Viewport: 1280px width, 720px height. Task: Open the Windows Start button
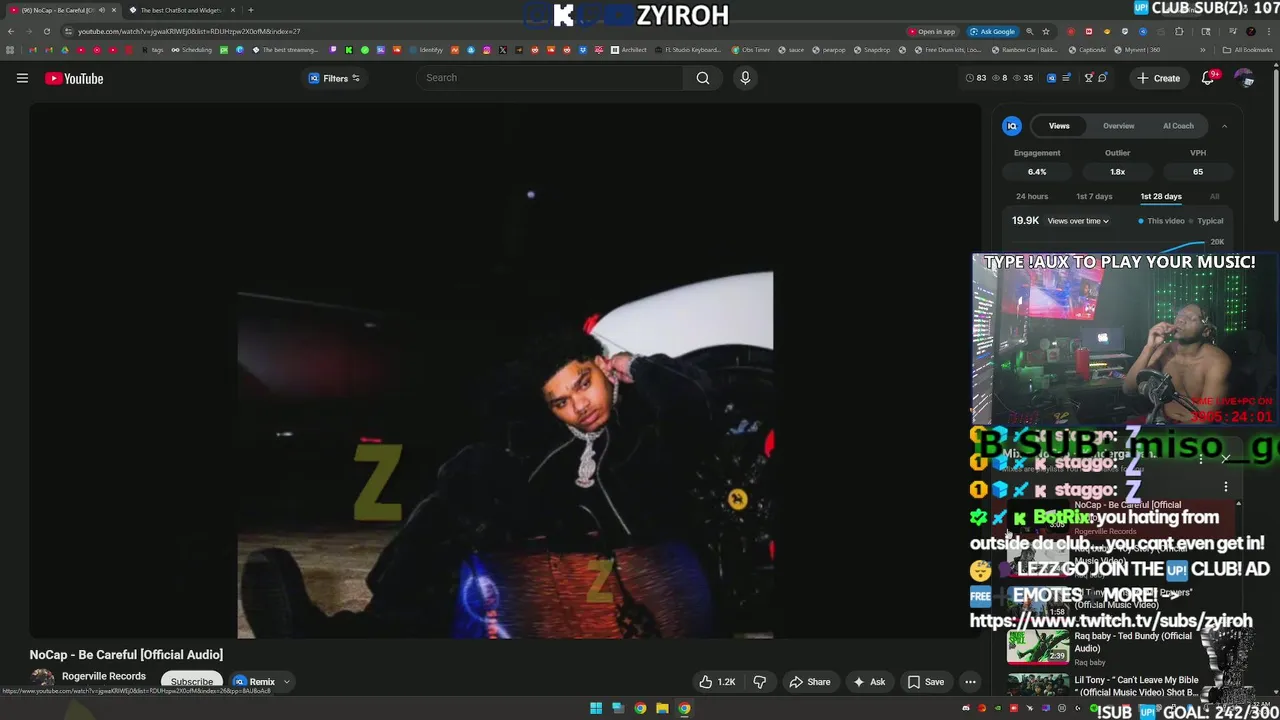(596, 709)
